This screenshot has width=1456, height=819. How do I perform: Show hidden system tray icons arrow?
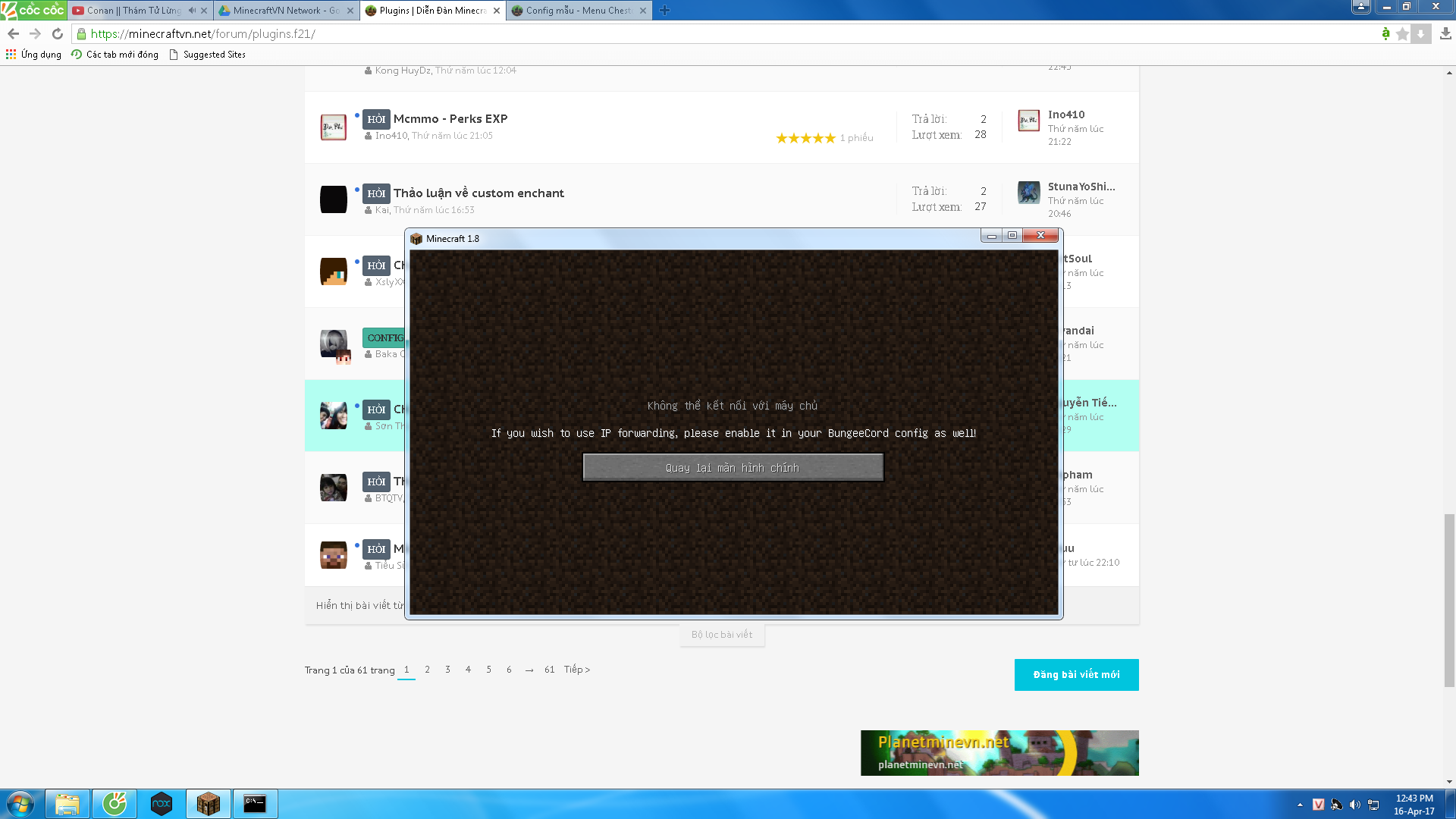pos(1300,805)
